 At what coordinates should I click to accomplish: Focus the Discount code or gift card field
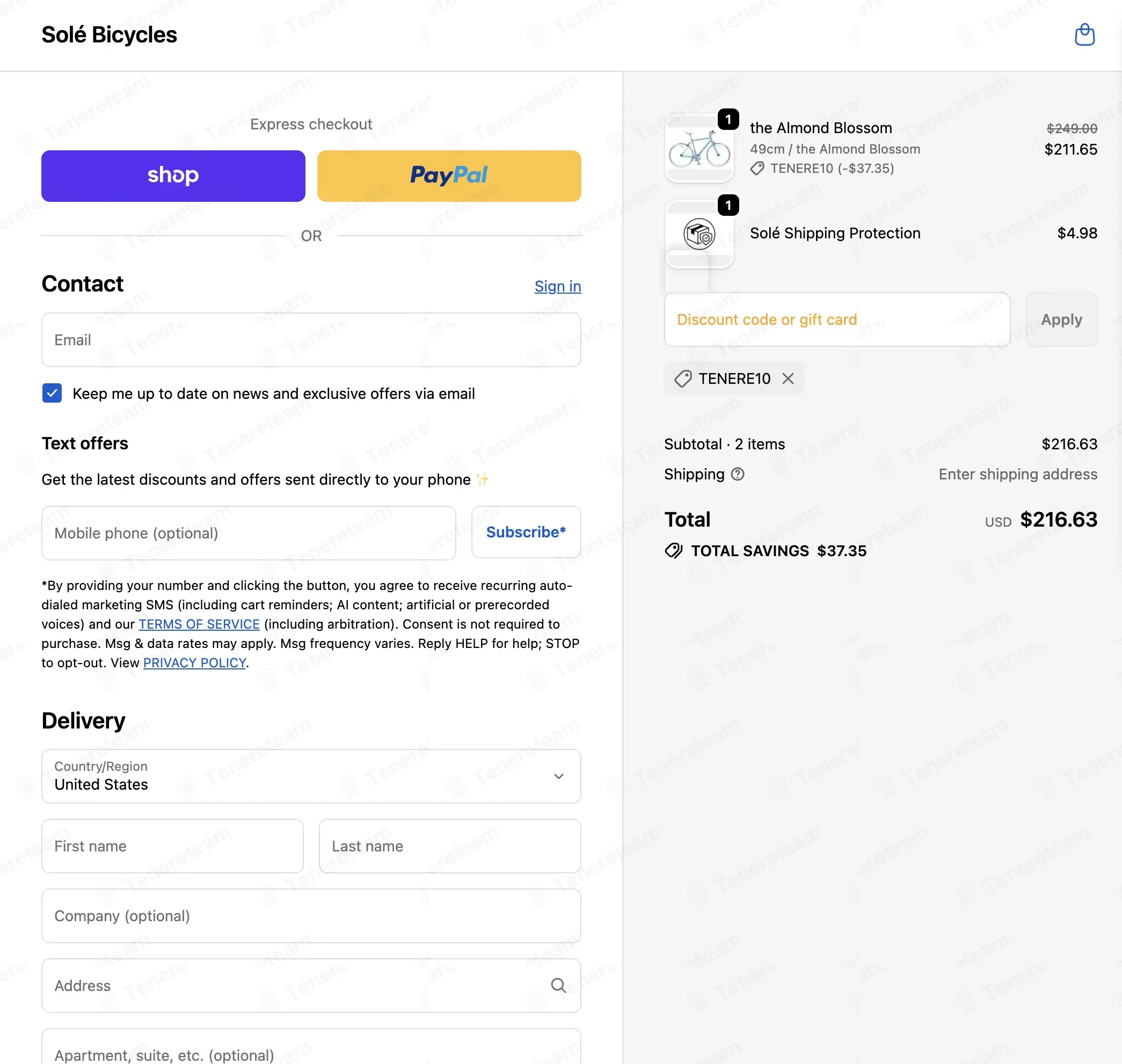point(837,319)
